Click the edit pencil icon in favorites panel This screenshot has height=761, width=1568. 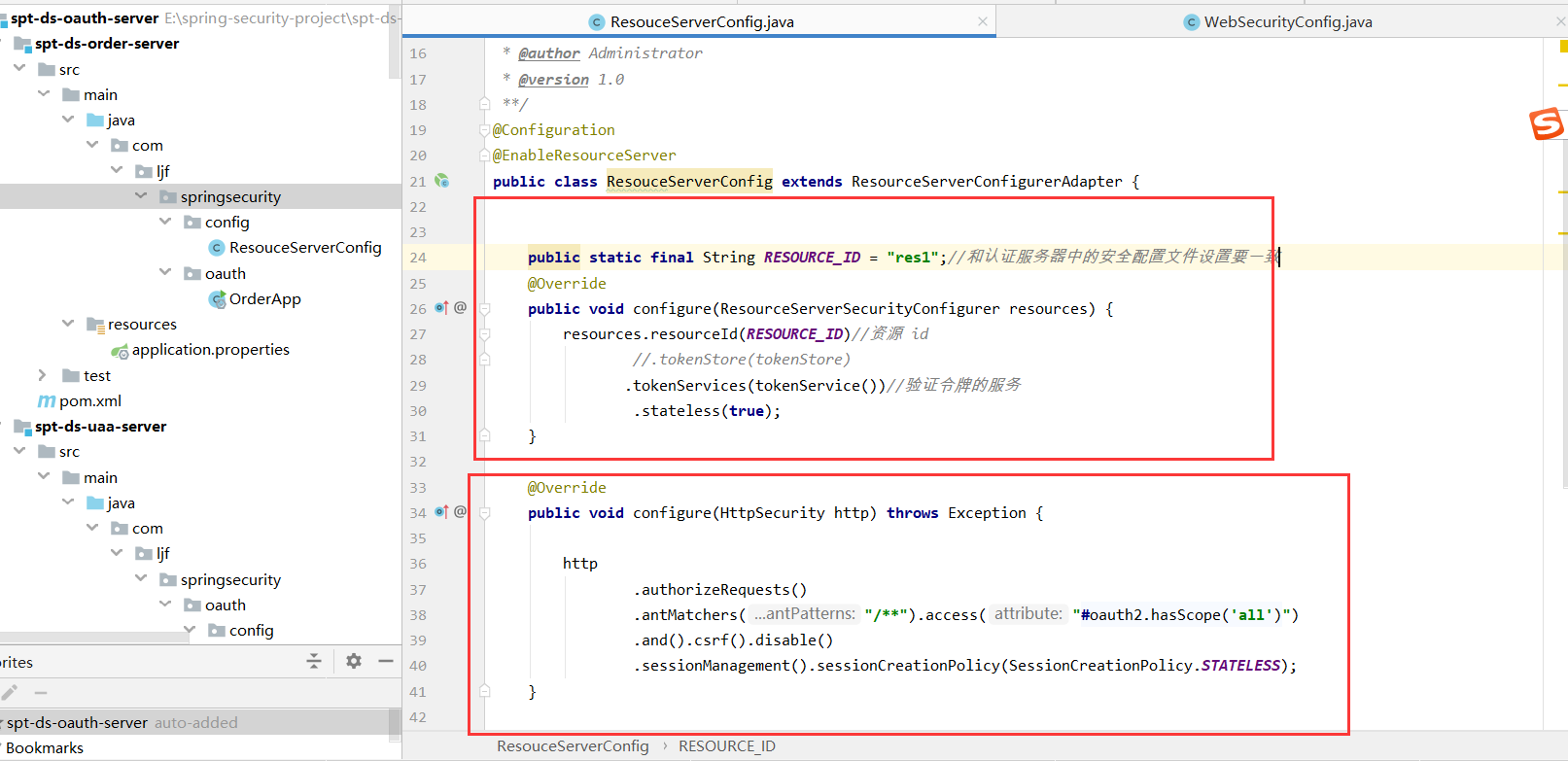(x=10, y=692)
